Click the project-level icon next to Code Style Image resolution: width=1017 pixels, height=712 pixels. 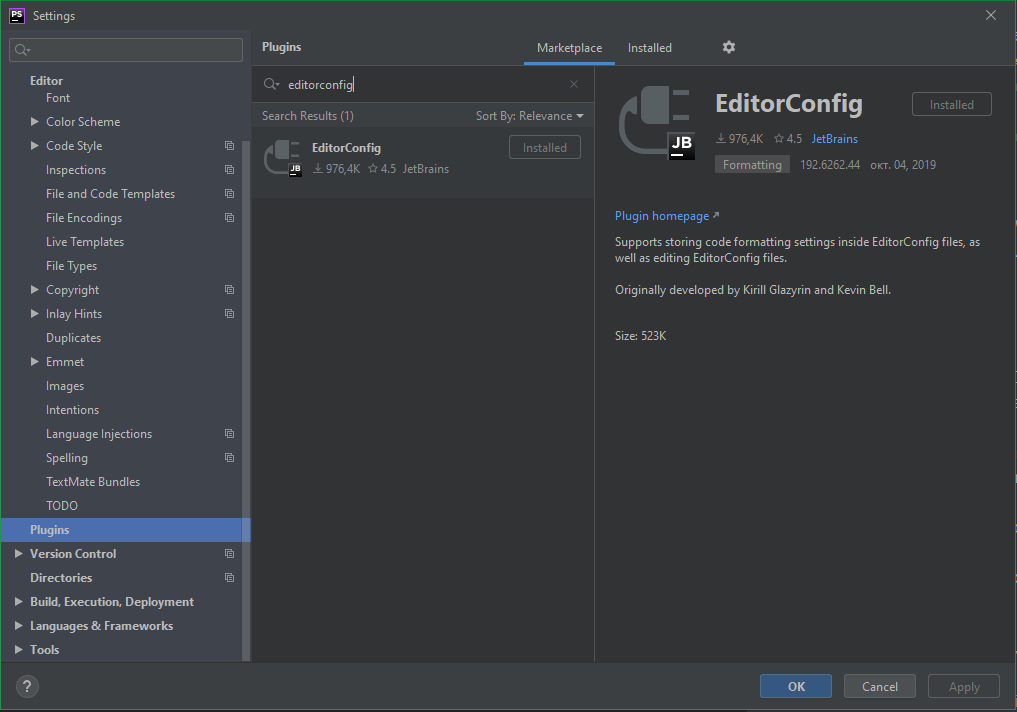tap(230, 146)
